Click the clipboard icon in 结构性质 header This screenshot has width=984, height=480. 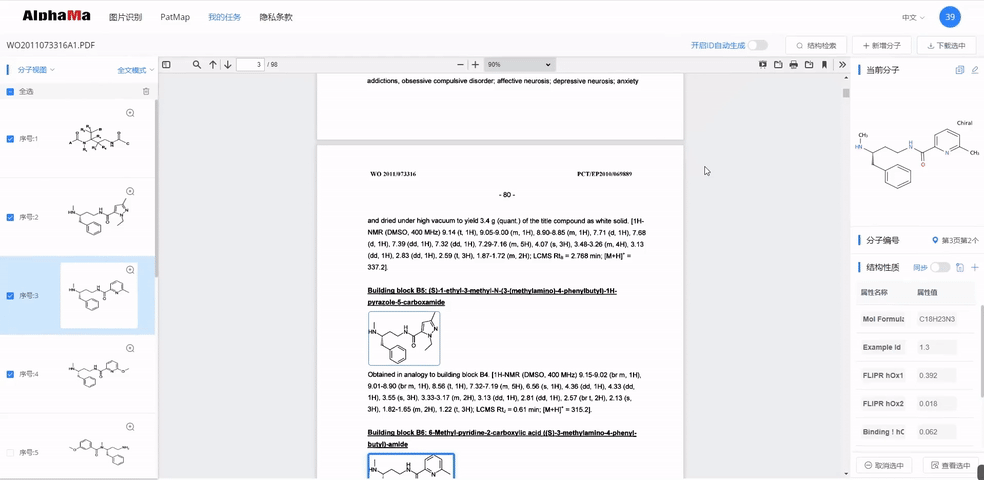pyautogui.click(x=960, y=268)
